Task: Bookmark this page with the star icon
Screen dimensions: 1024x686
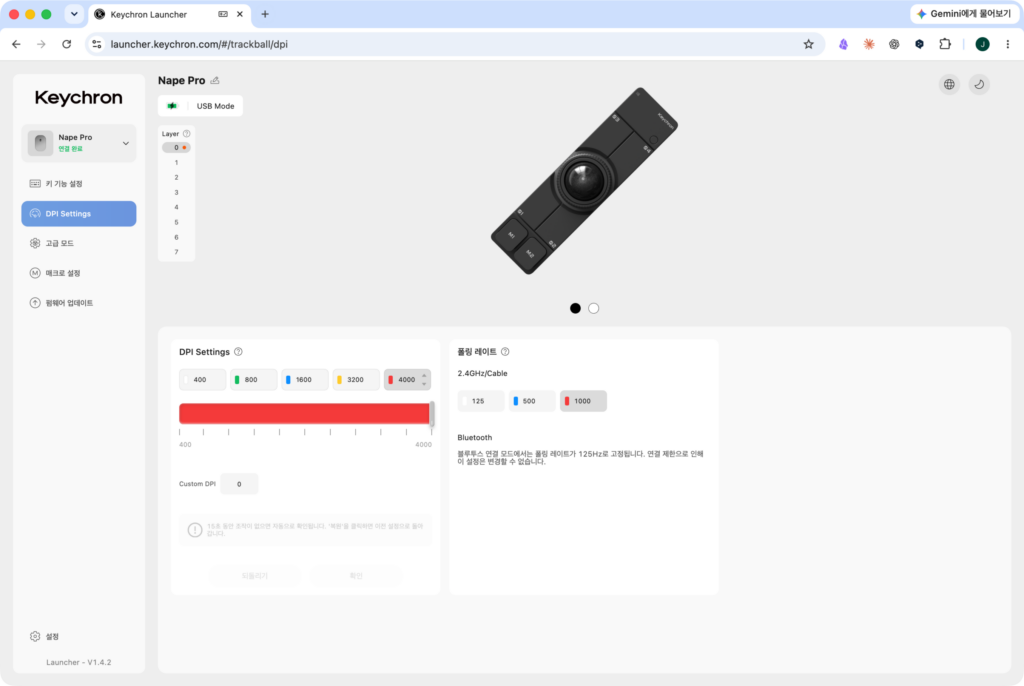Action: [x=808, y=44]
